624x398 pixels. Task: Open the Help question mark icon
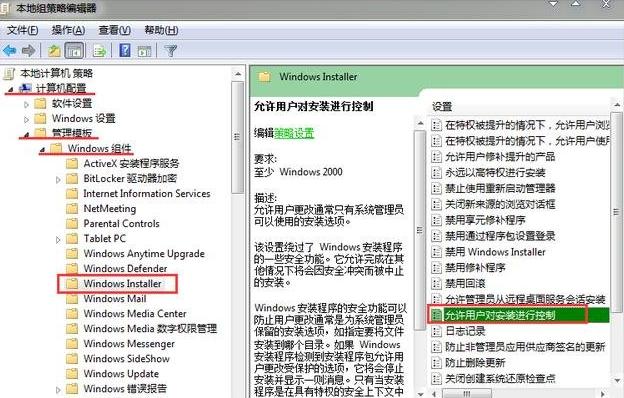(125, 51)
